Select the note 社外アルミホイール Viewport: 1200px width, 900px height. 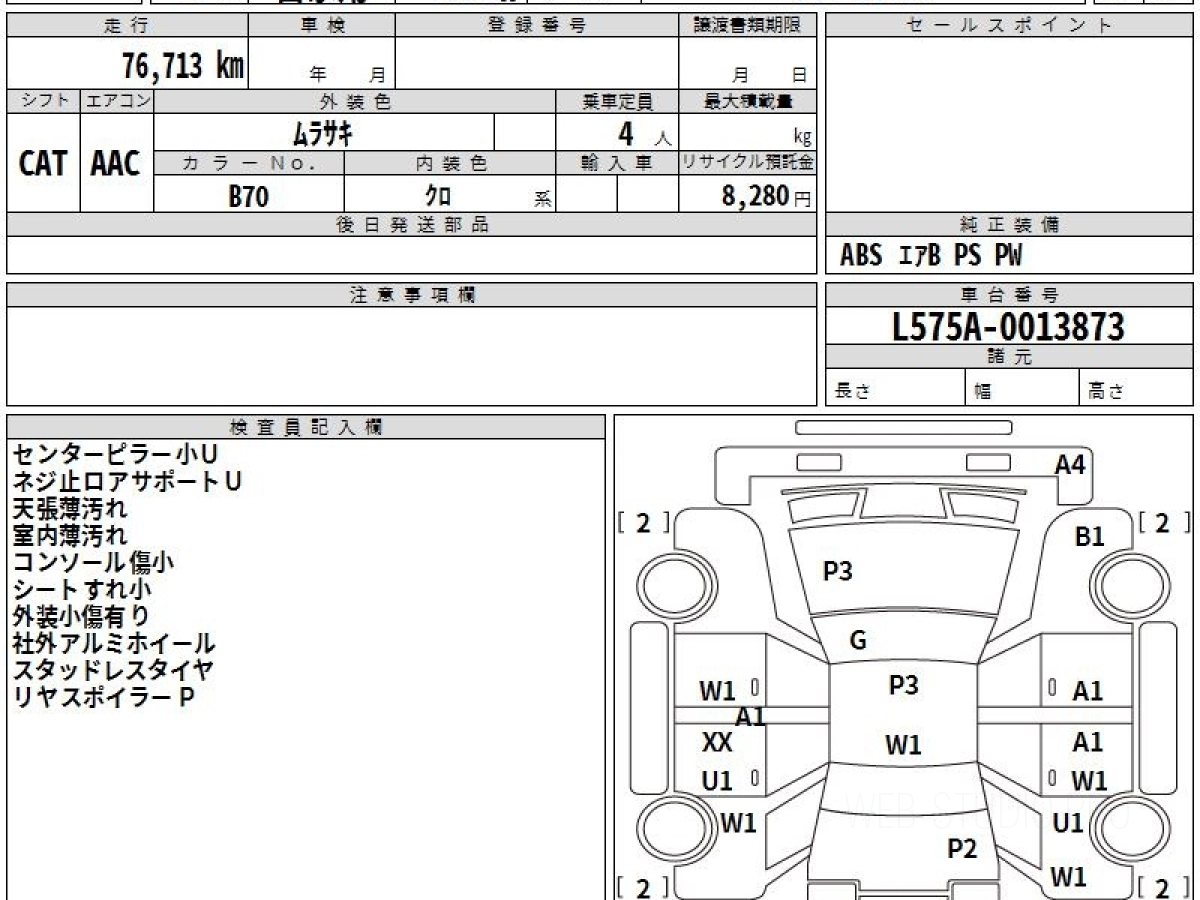(113, 644)
